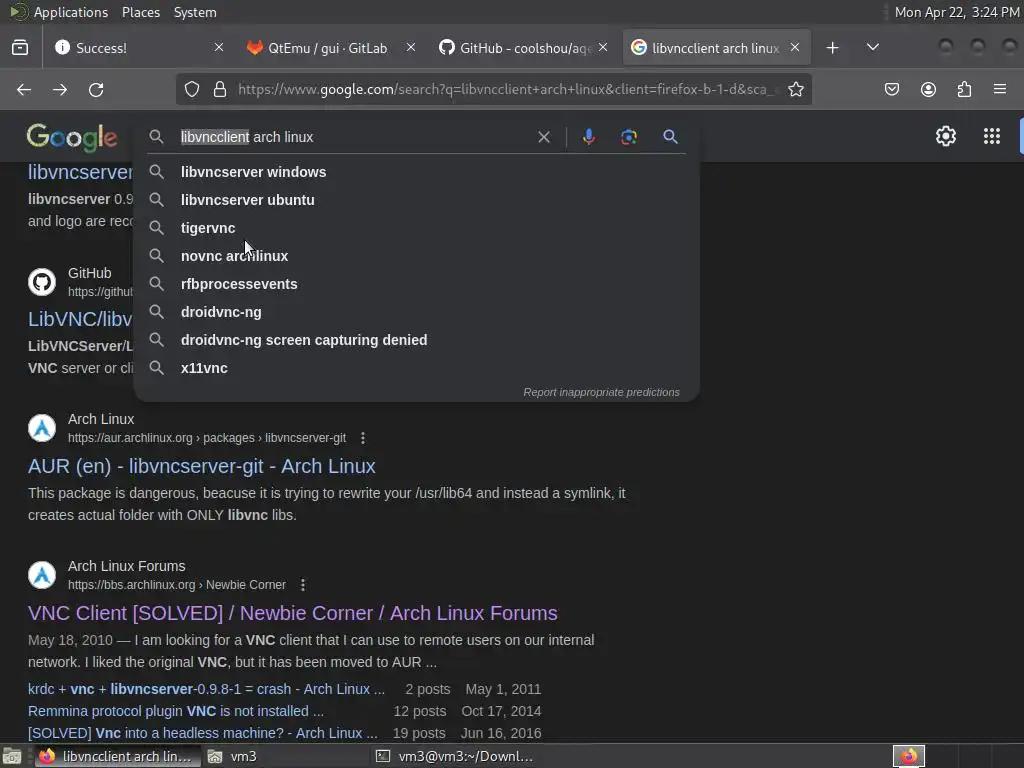Open Remmina protocol plugin VNC link
The width and height of the screenshot is (1024, 768).
(176, 711)
